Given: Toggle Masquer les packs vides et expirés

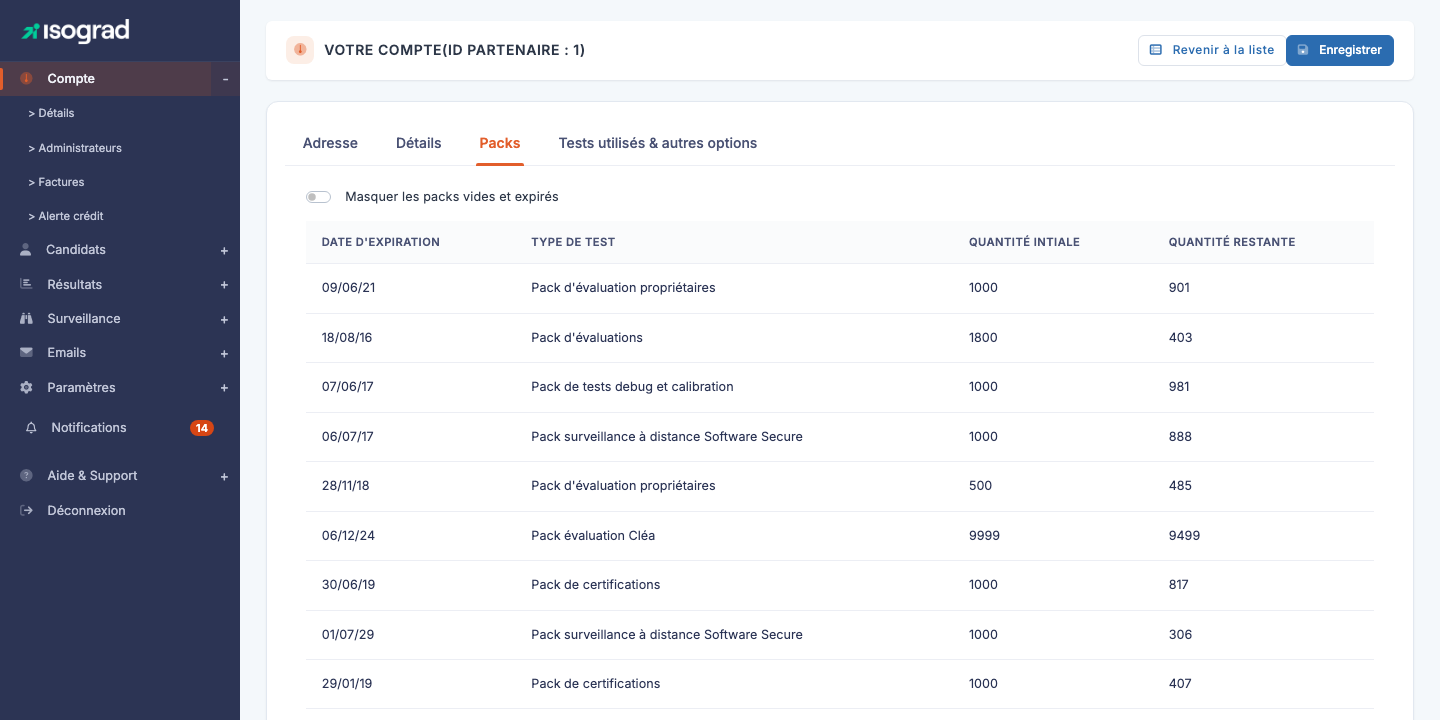Looking at the screenshot, I should 318,197.
